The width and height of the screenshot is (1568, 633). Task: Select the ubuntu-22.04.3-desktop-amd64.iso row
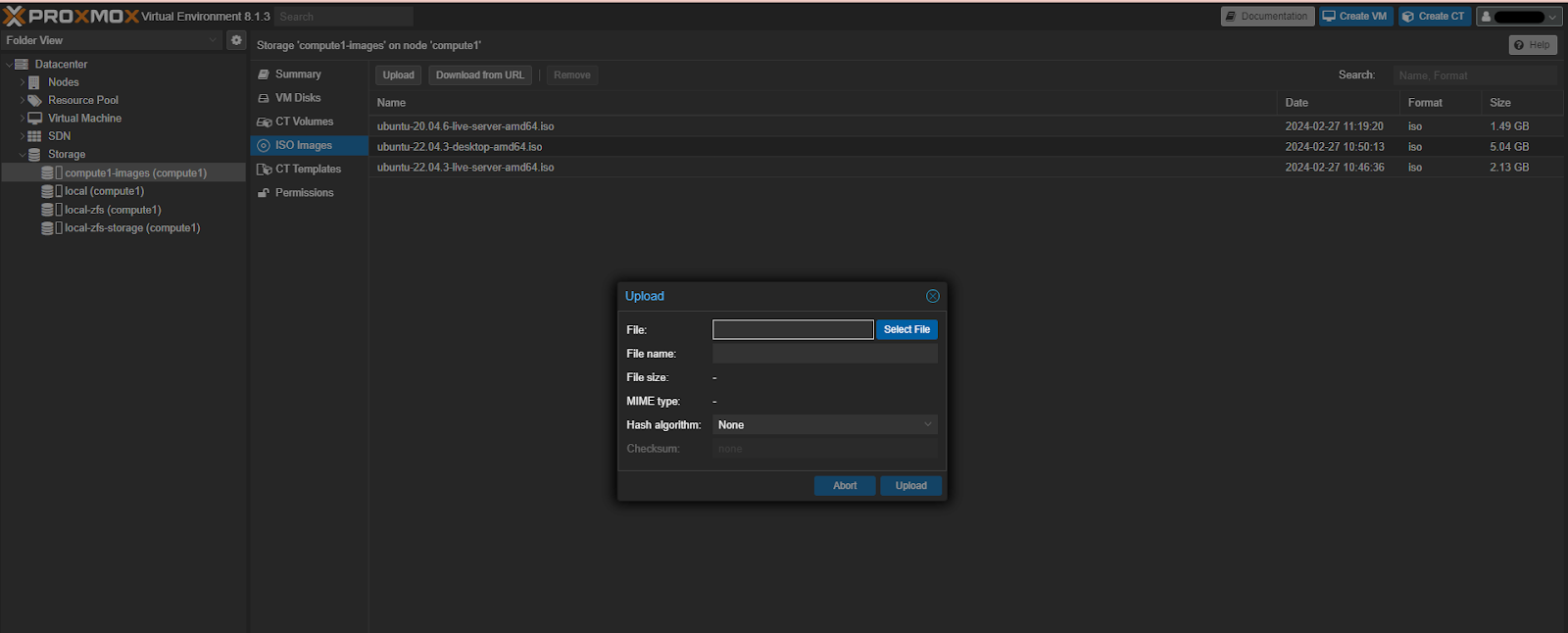click(x=460, y=147)
